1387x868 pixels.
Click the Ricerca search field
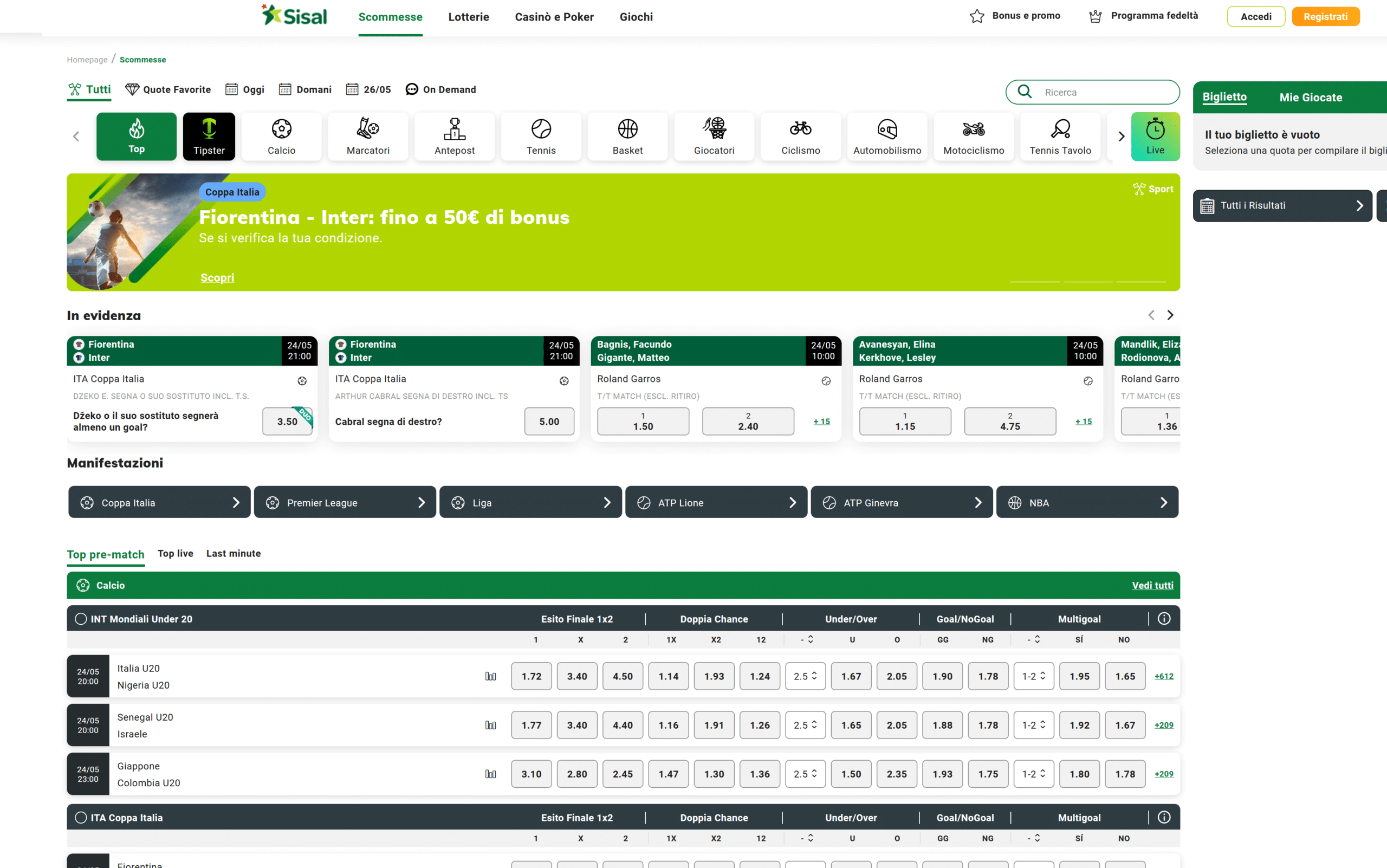tap(1092, 92)
